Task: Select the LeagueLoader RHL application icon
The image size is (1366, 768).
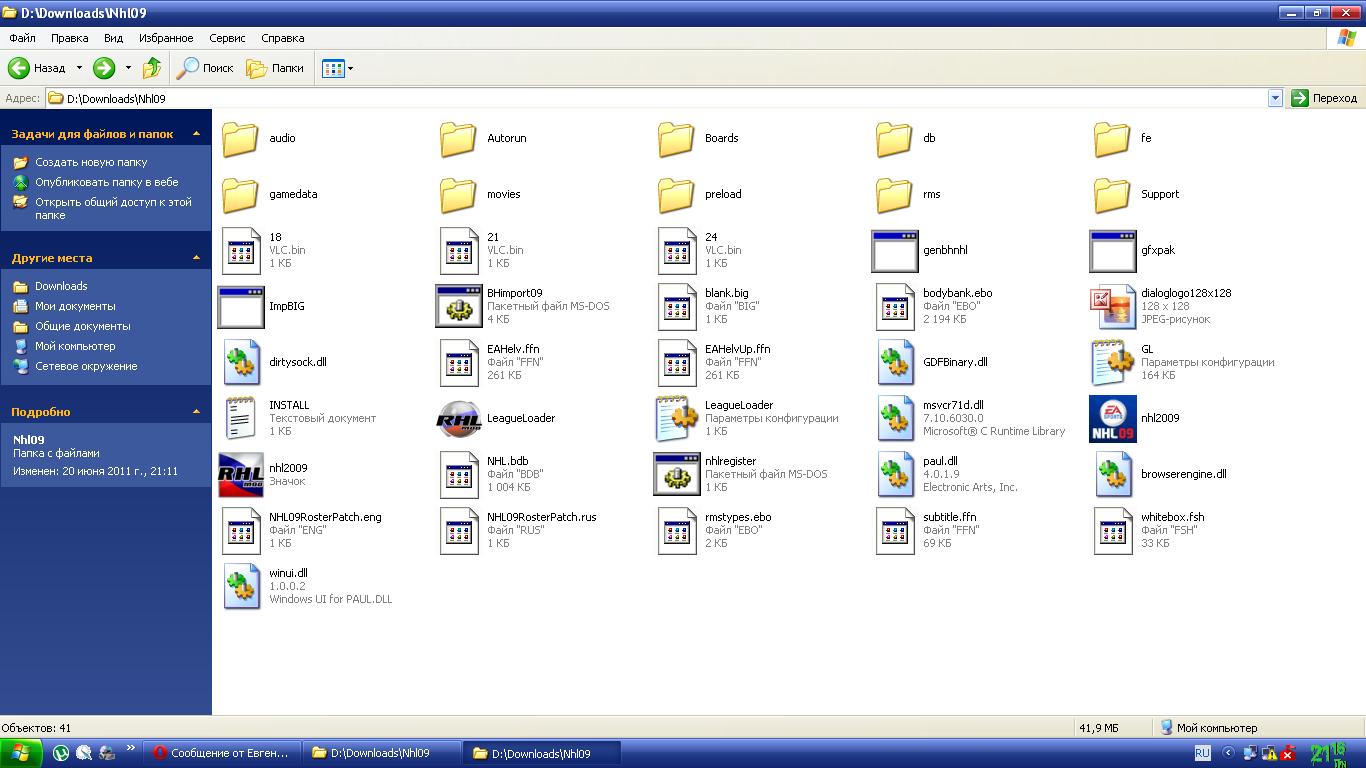Action: click(459, 418)
